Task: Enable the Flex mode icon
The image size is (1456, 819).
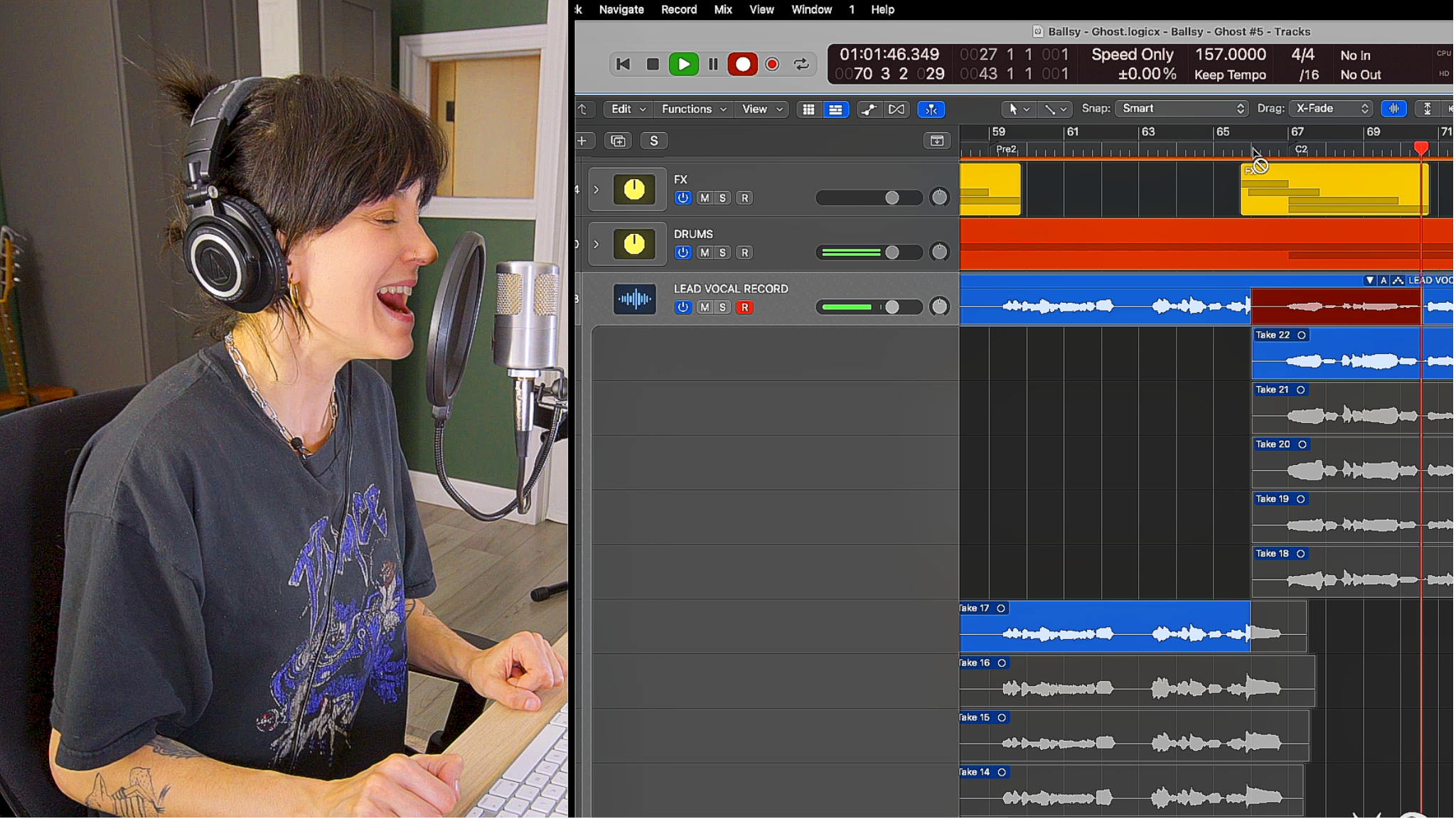Action: (896, 109)
